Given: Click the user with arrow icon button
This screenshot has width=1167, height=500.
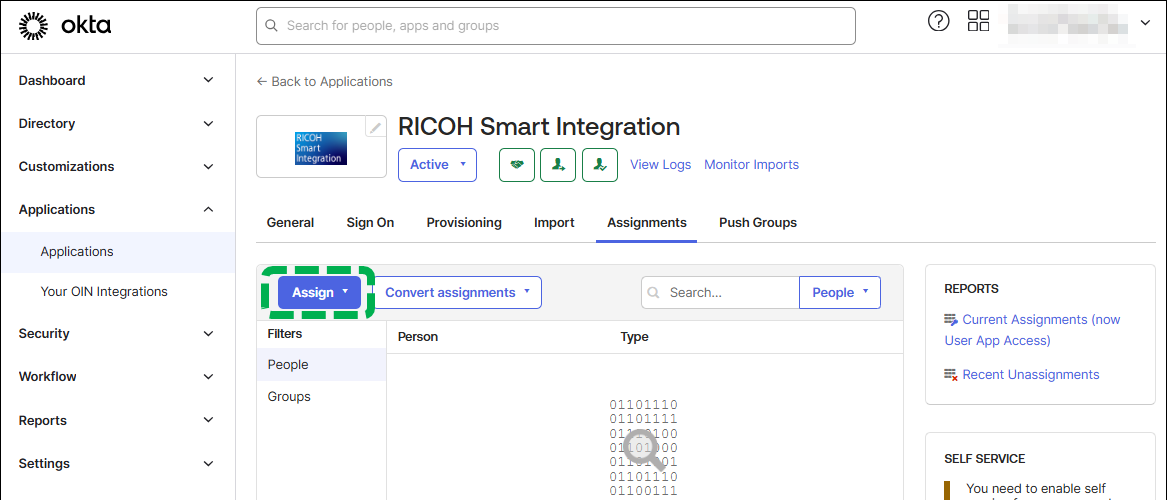Looking at the screenshot, I should tap(558, 165).
